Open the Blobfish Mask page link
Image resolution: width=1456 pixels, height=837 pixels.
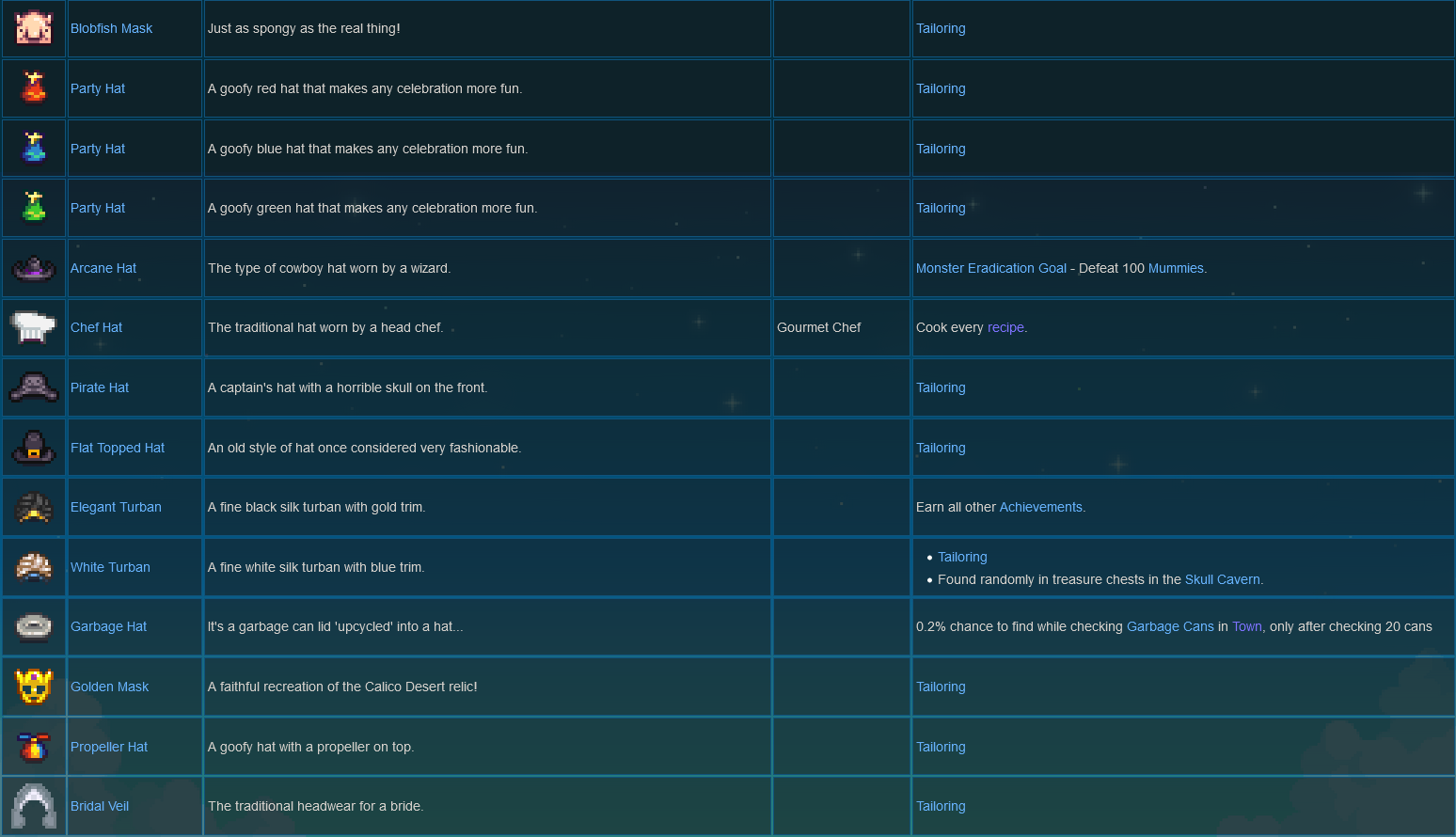pos(111,29)
